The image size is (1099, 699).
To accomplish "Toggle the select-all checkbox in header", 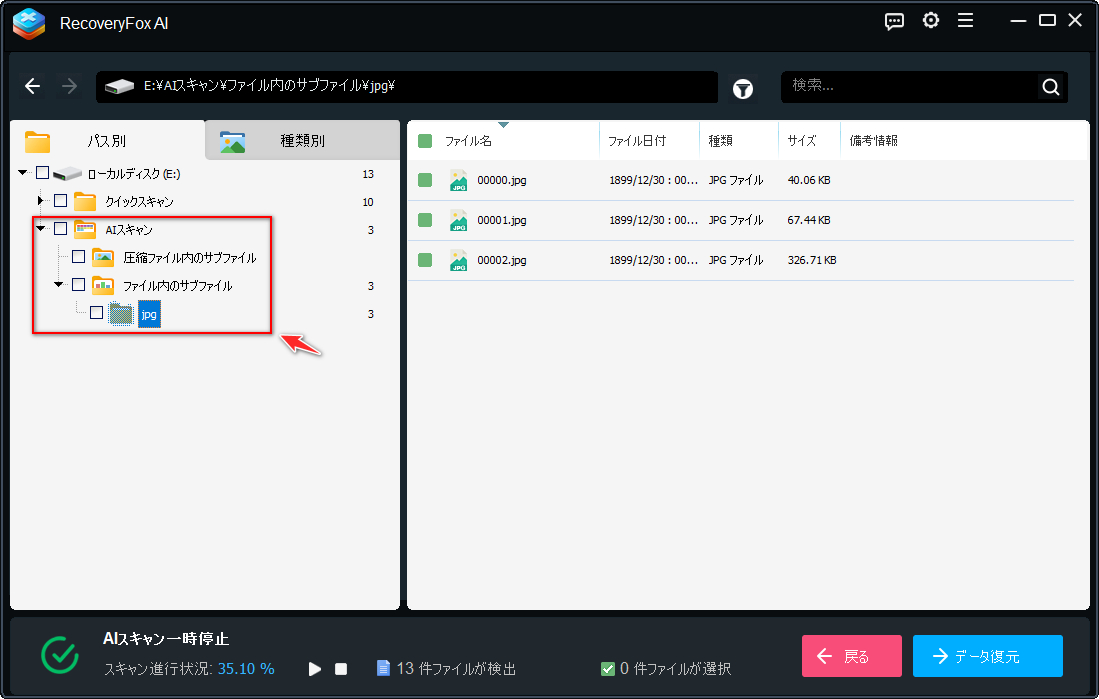I will click(425, 141).
